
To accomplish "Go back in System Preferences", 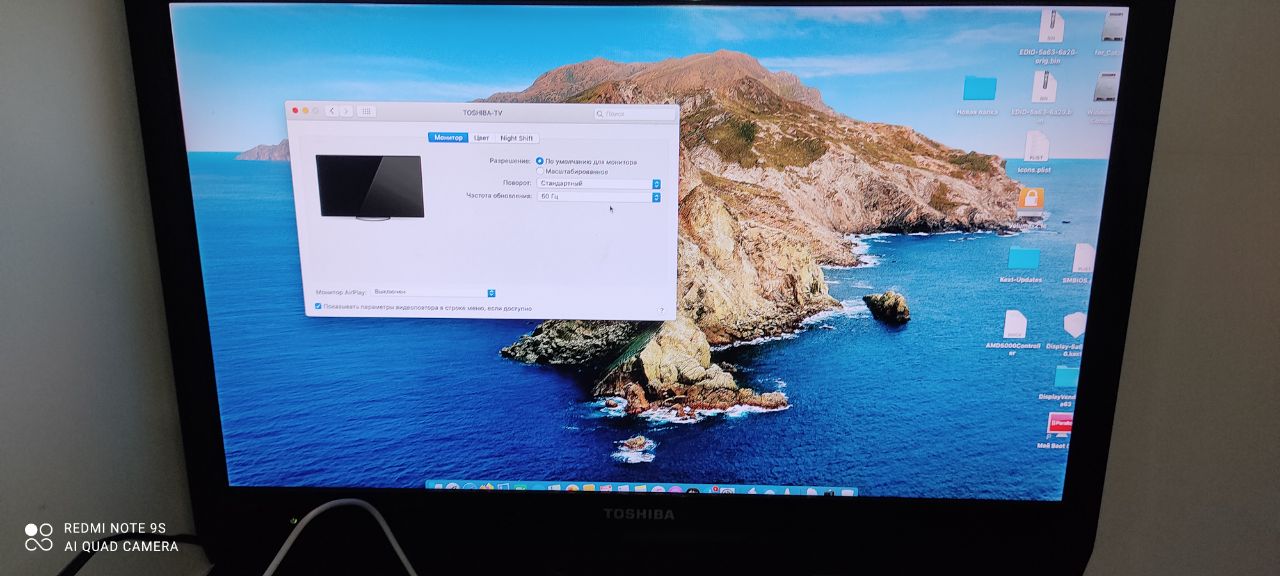I will click(x=332, y=111).
